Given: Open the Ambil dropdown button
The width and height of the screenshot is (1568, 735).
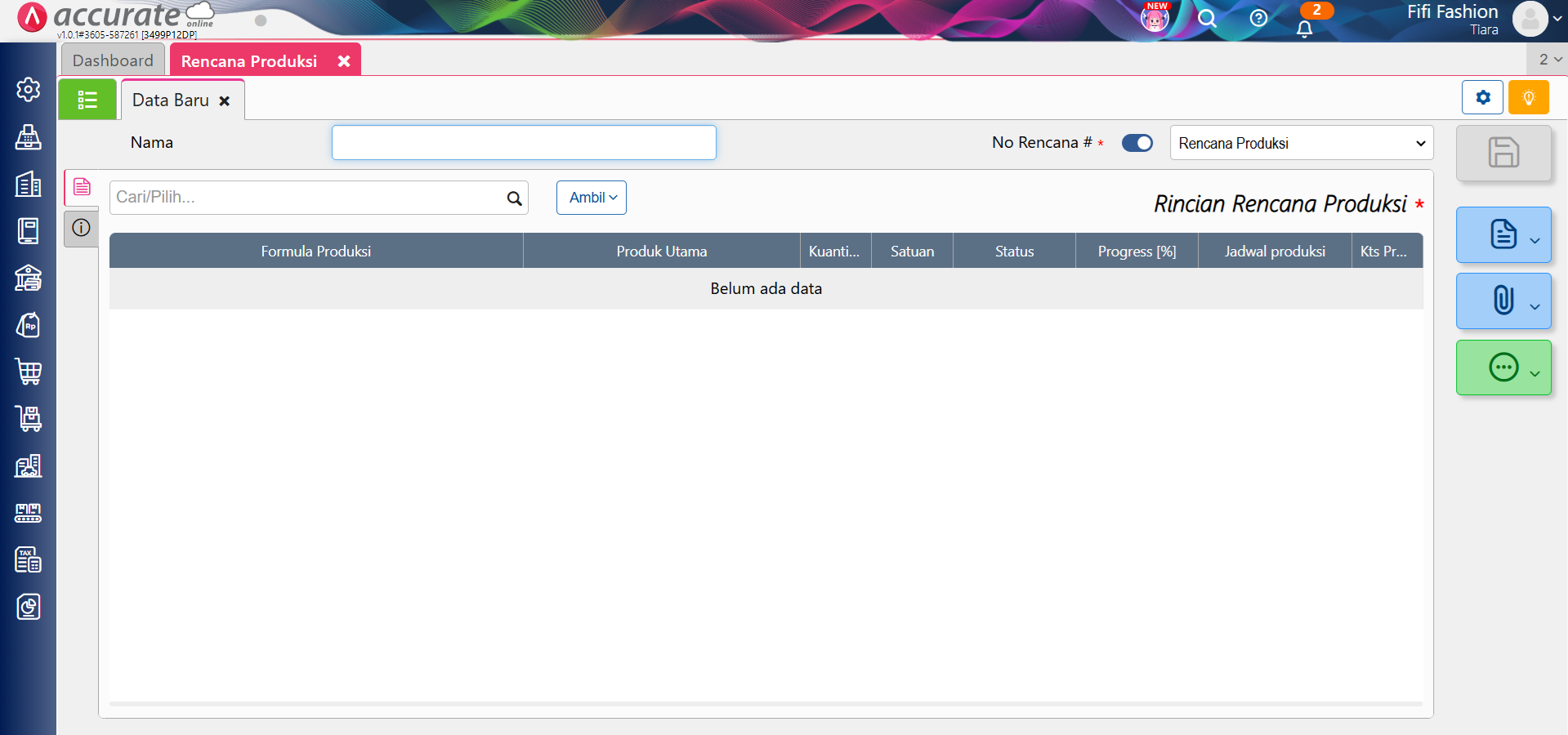Looking at the screenshot, I should 592,198.
